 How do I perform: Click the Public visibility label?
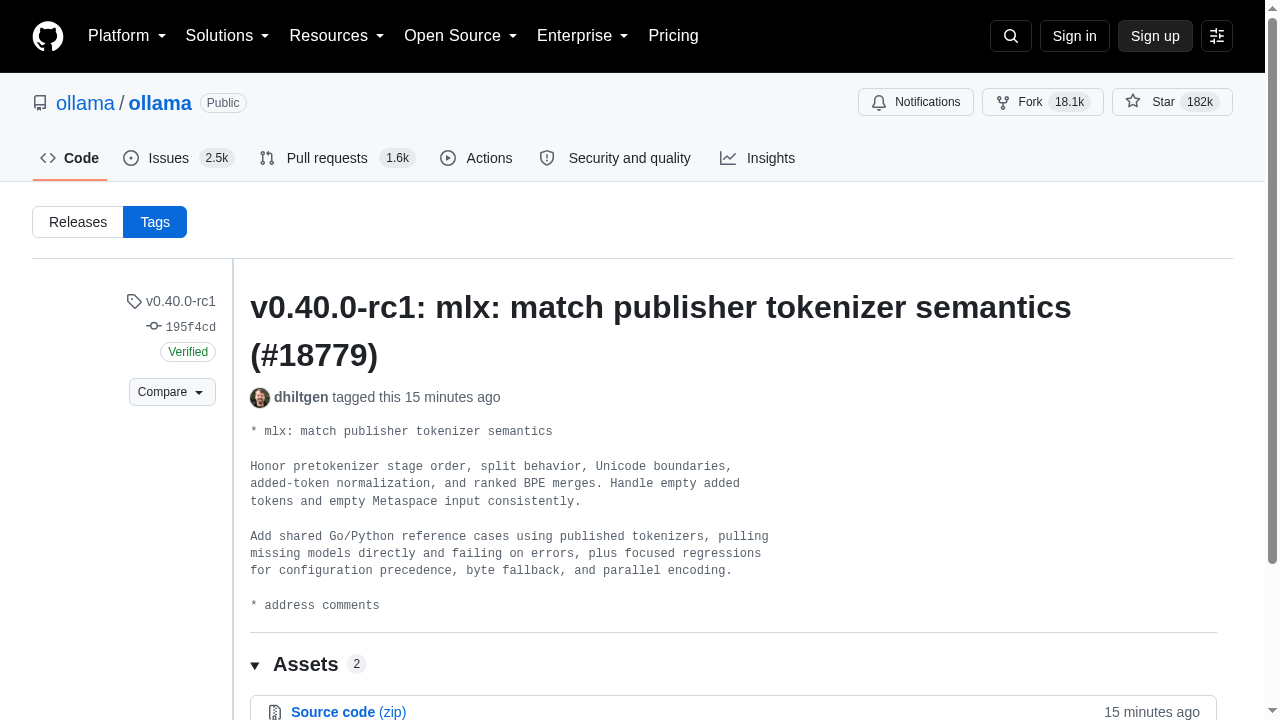point(223,103)
